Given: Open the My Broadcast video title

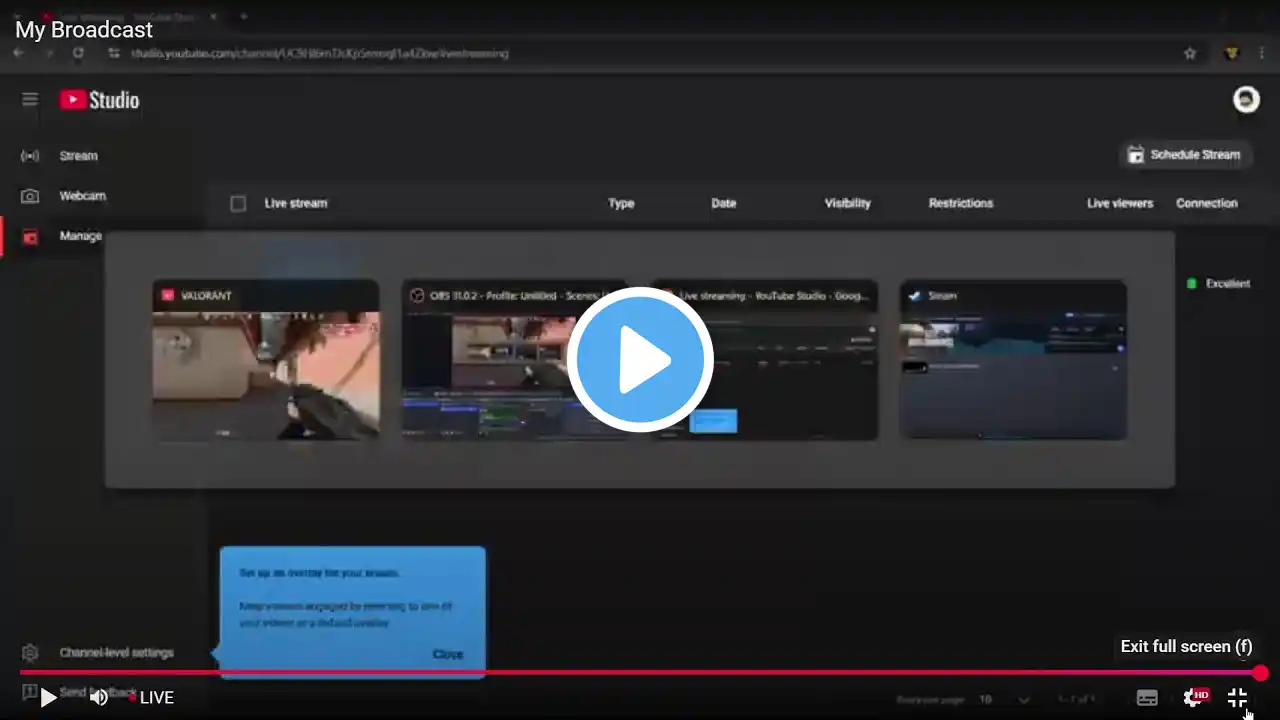Looking at the screenshot, I should click(84, 30).
